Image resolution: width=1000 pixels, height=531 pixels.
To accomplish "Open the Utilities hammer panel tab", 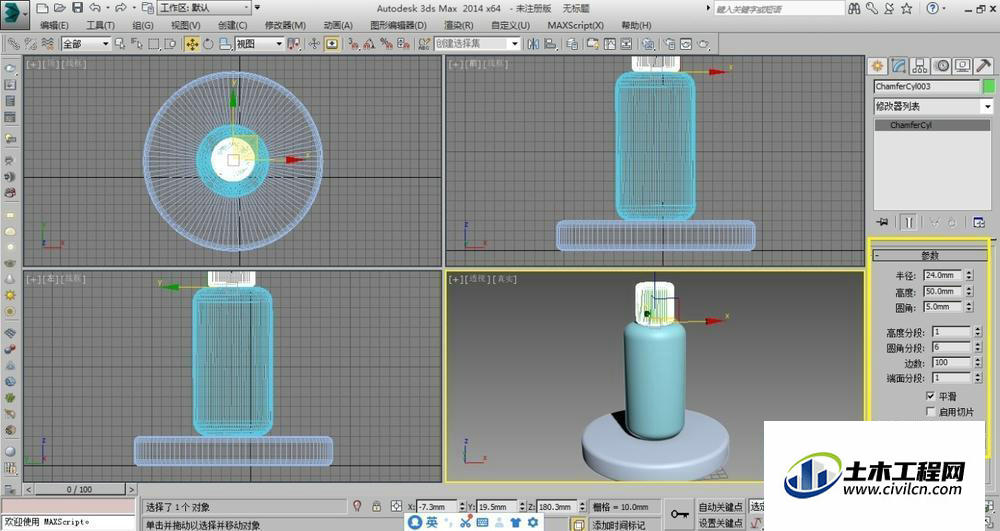I will (983, 66).
